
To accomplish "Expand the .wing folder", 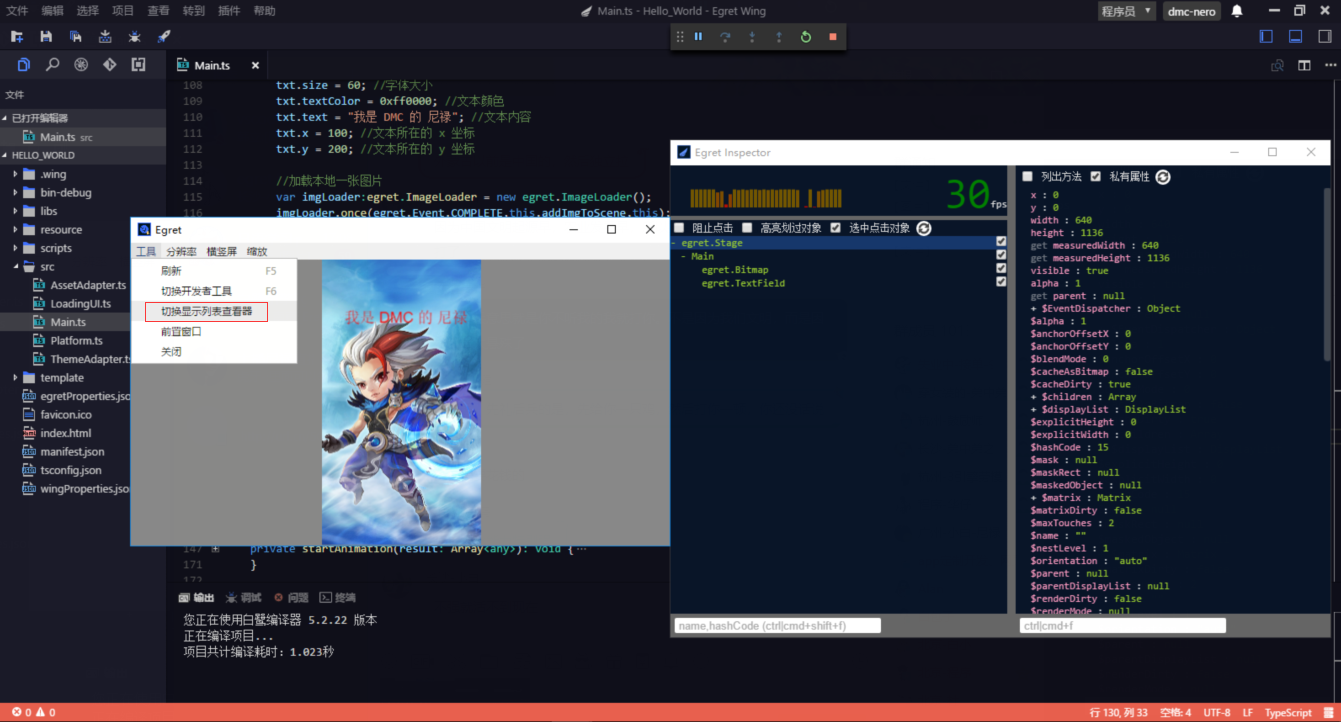I will 16,174.
